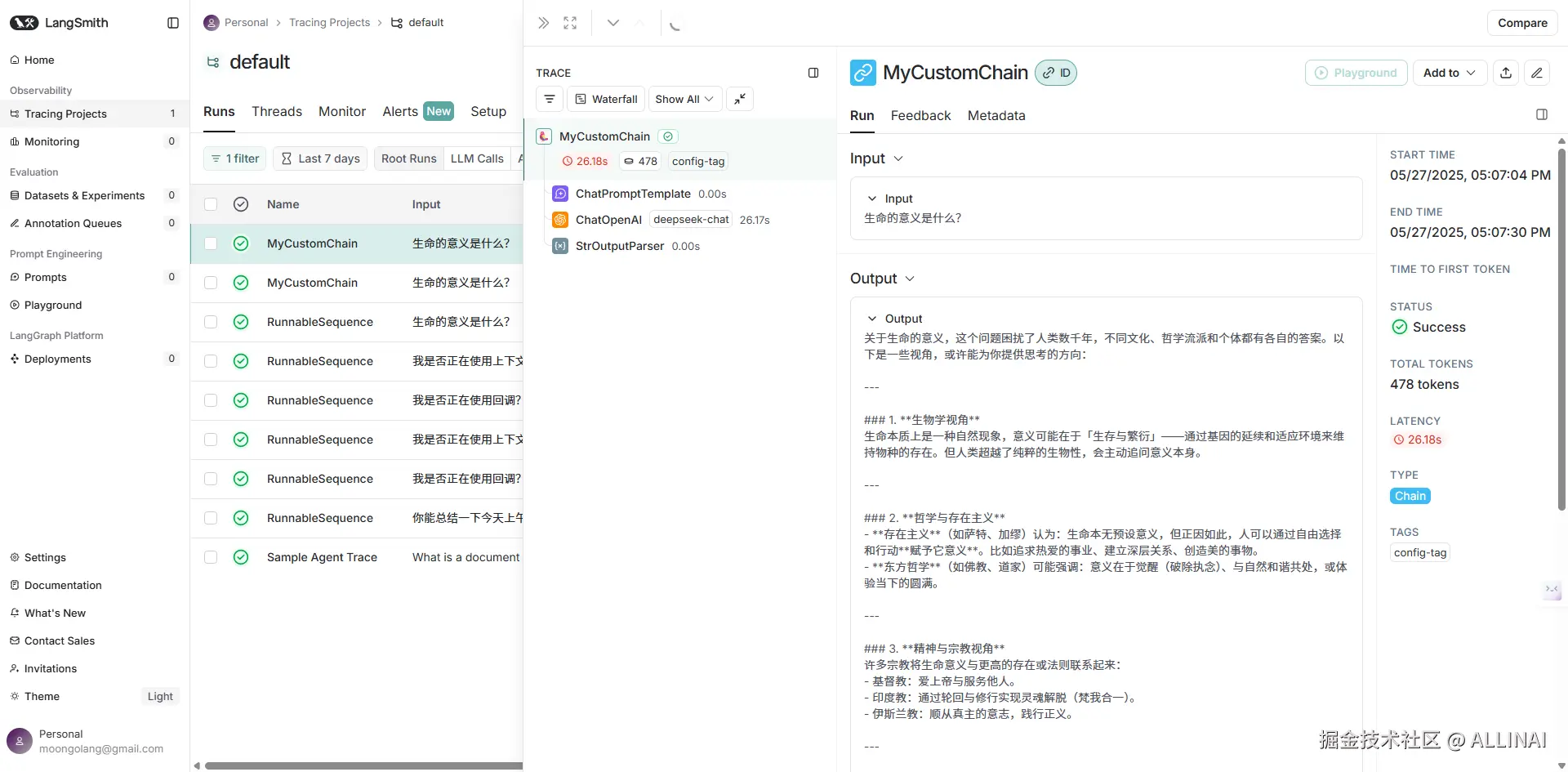
Task: Click the MyCustomChain success check badge
Action: [x=668, y=136]
